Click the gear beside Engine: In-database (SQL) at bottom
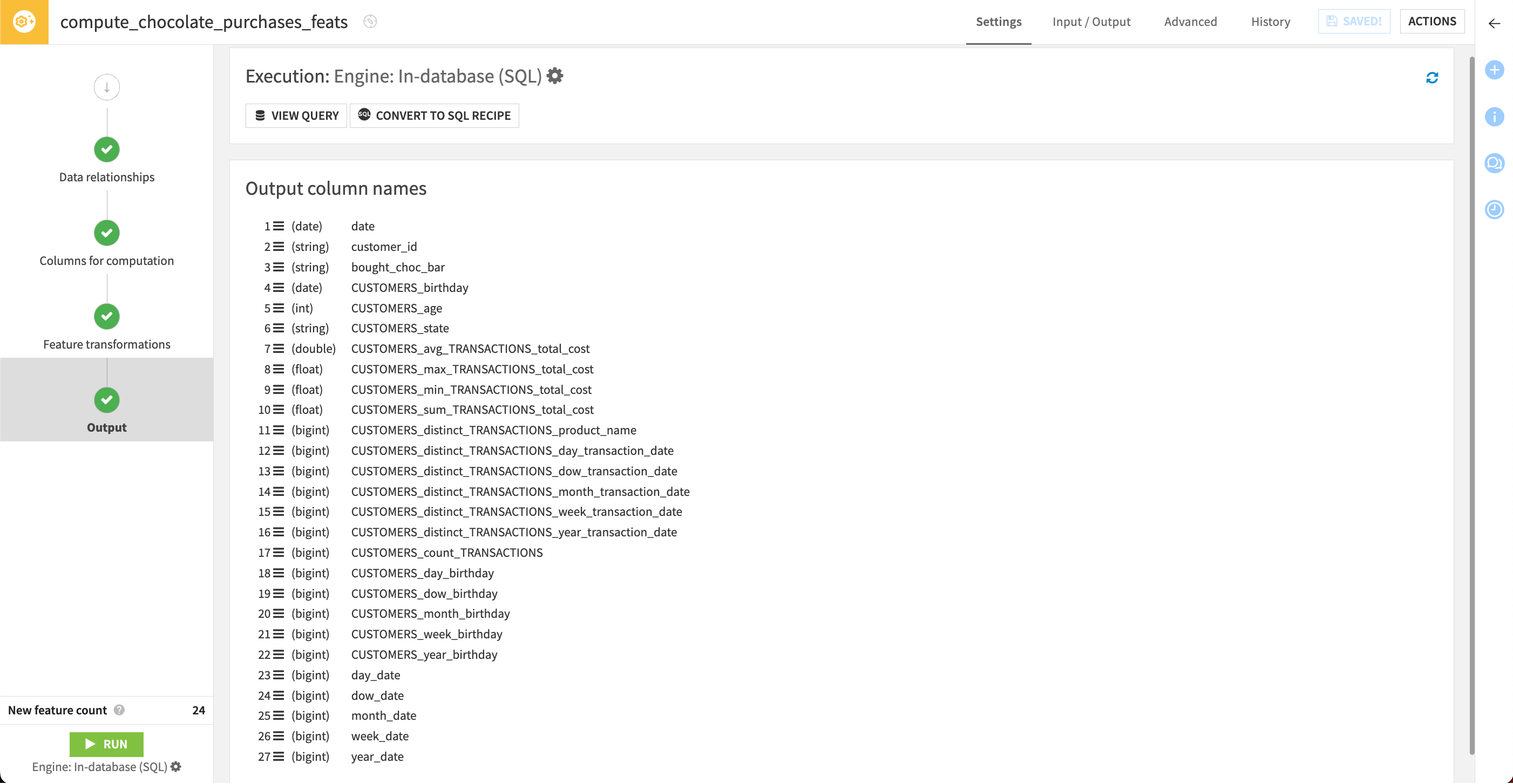Viewport: 1513px width, 784px height. [176, 766]
